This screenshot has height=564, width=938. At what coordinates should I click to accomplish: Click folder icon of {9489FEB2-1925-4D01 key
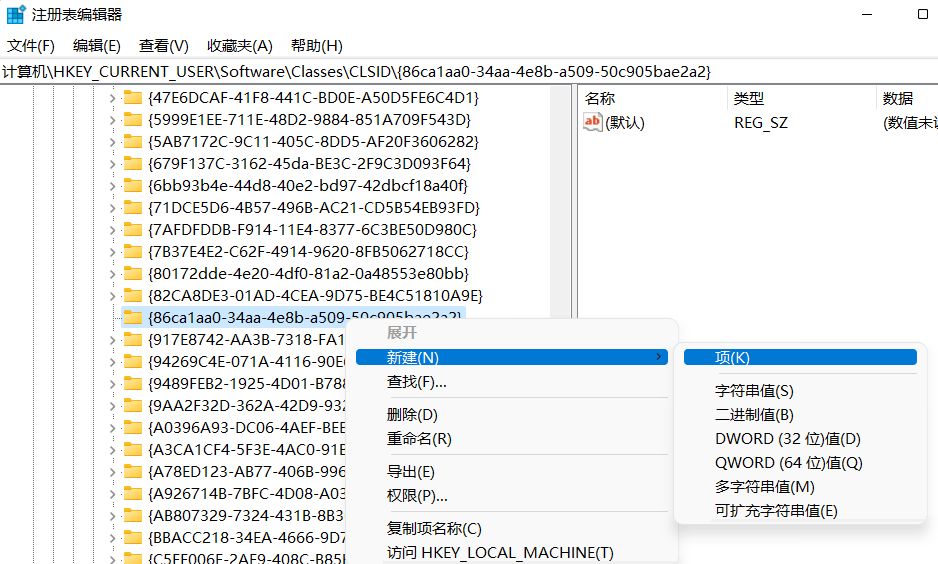click(132, 383)
